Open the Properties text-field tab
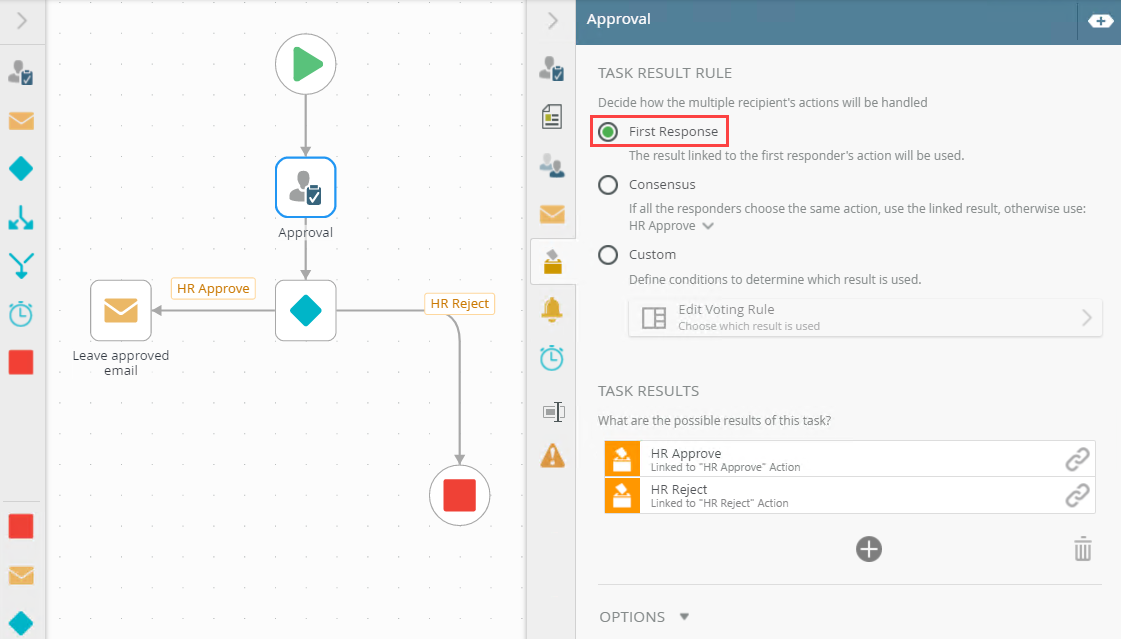Viewport: 1121px width, 639px height. pos(553,412)
